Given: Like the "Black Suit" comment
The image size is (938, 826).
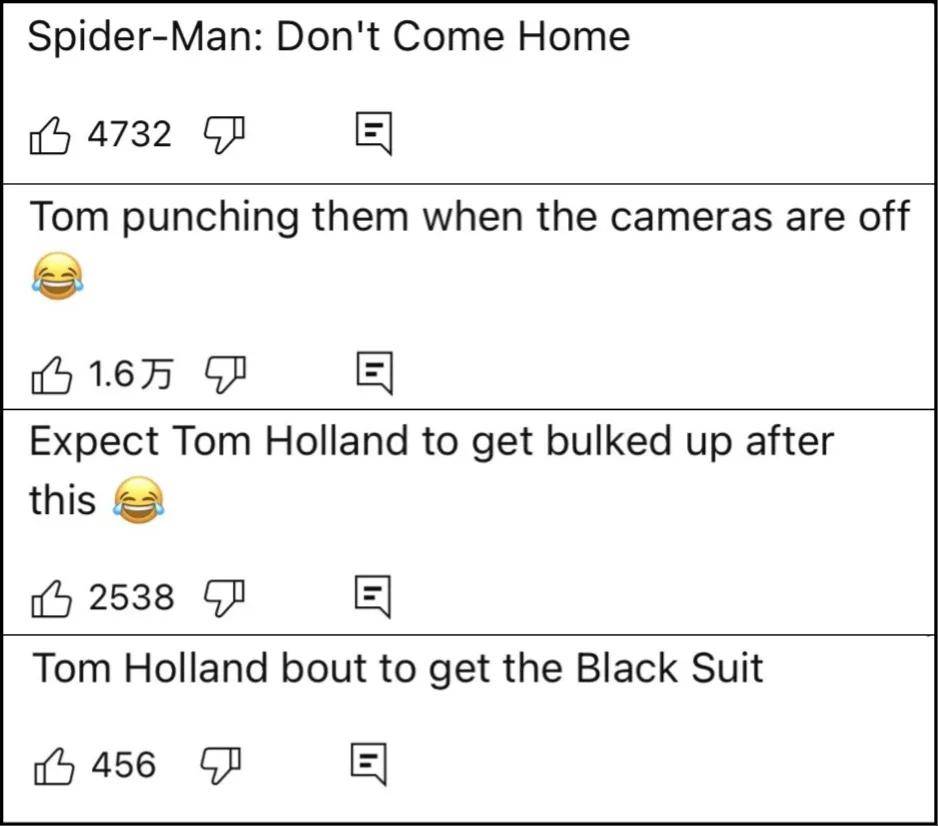Looking at the screenshot, I should tap(51, 766).
